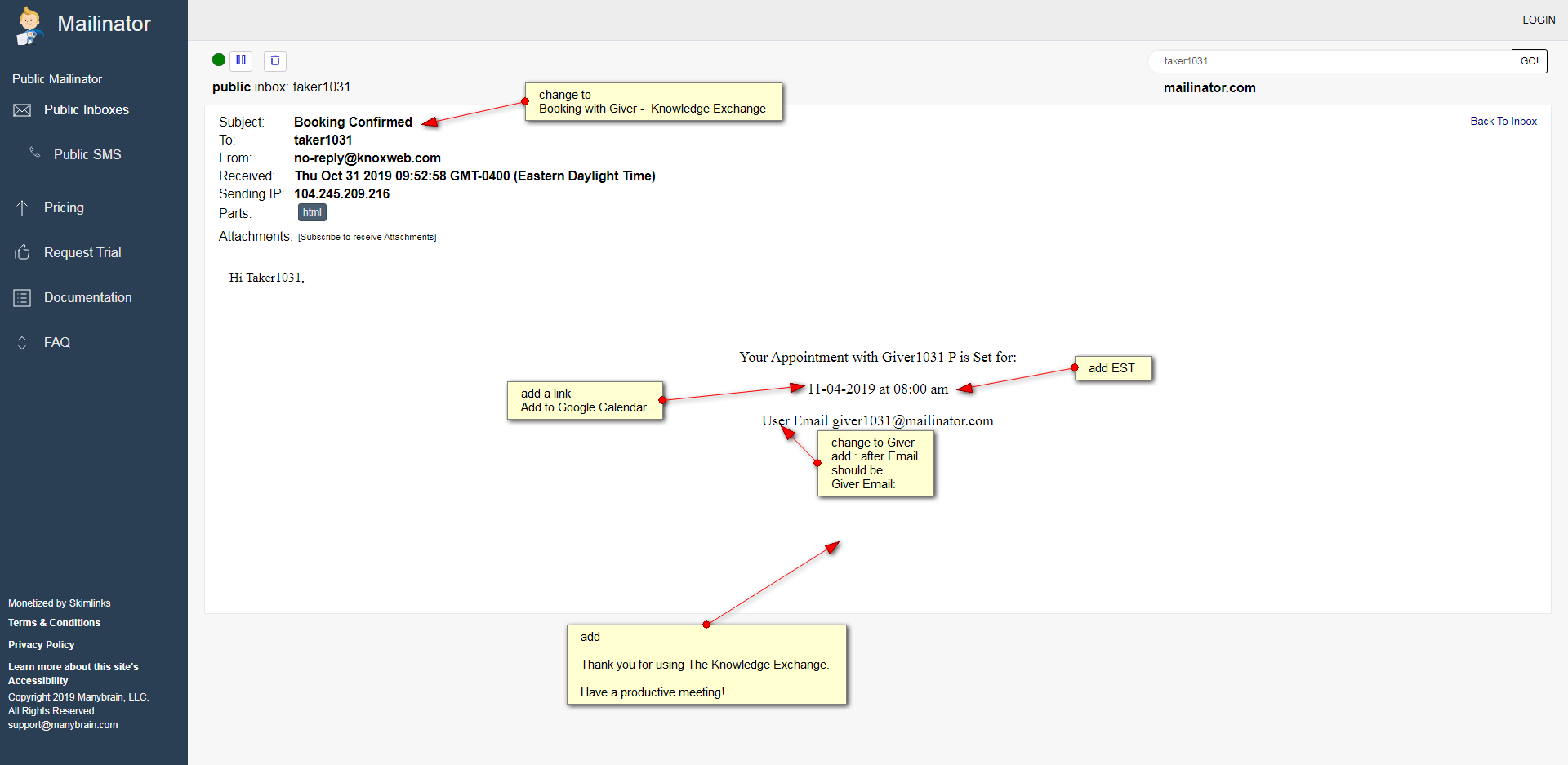The height and width of the screenshot is (765, 1568).
Task: Open Public Inboxes in the sidebar
Action: [x=87, y=110]
